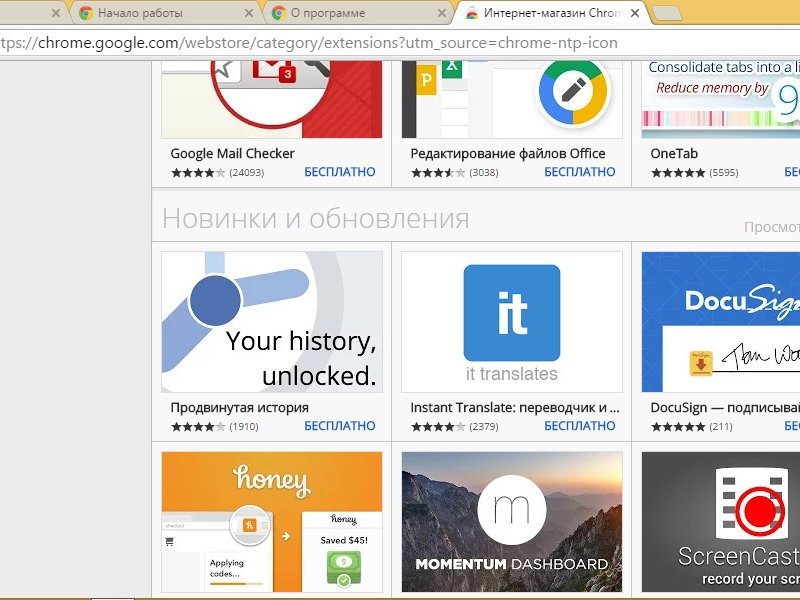Click the star rating of Instant Translate
The image size is (800, 600).
point(438,427)
